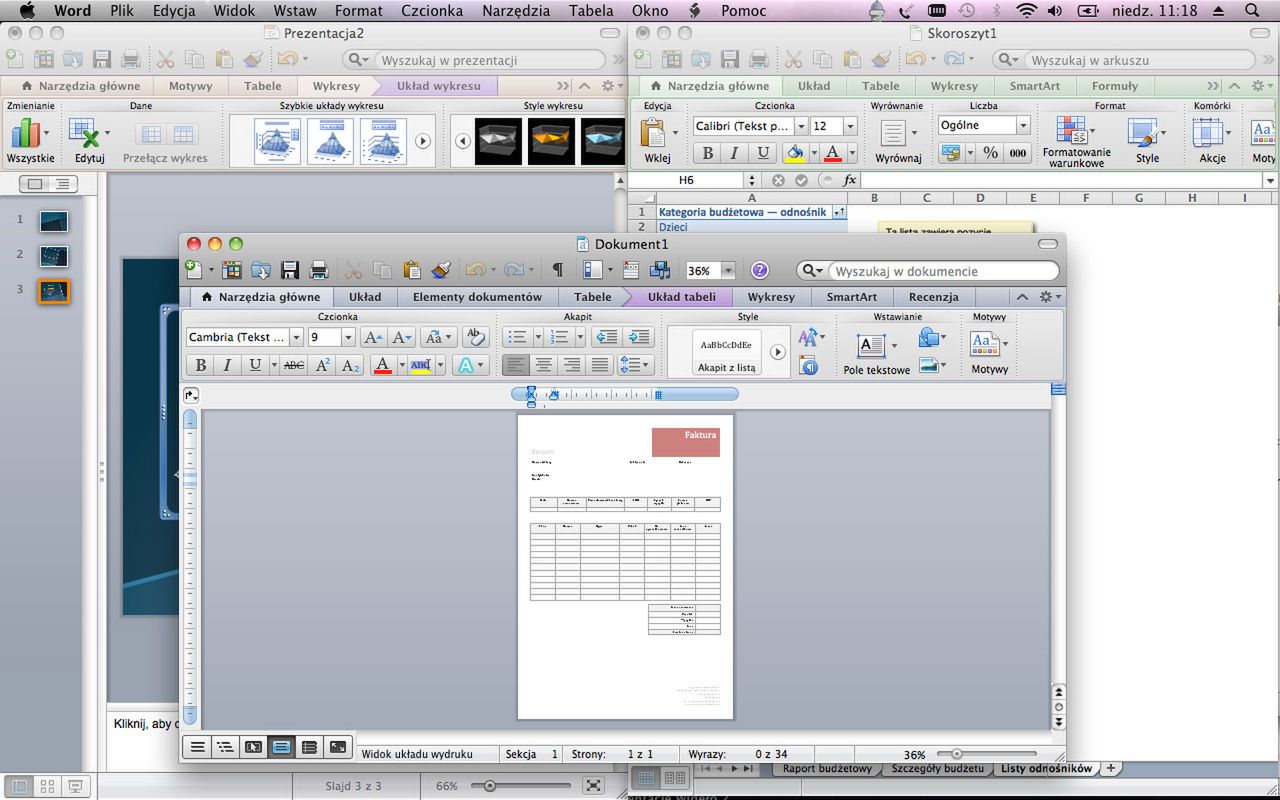This screenshot has height=800, width=1280.
Task: Toggle left alignment in the Word ribbon
Action: pyautogui.click(x=516, y=366)
